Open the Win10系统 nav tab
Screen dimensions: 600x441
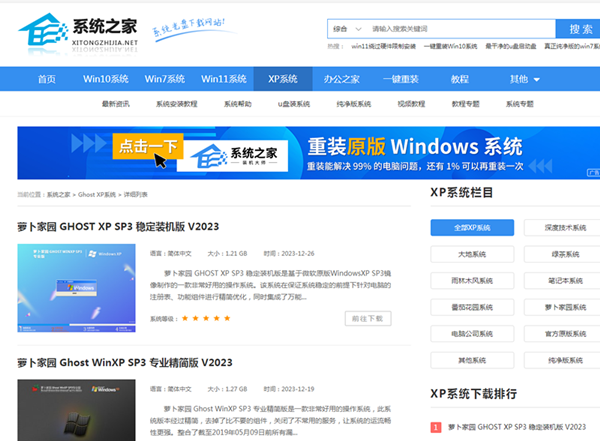[x=106, y=79]
